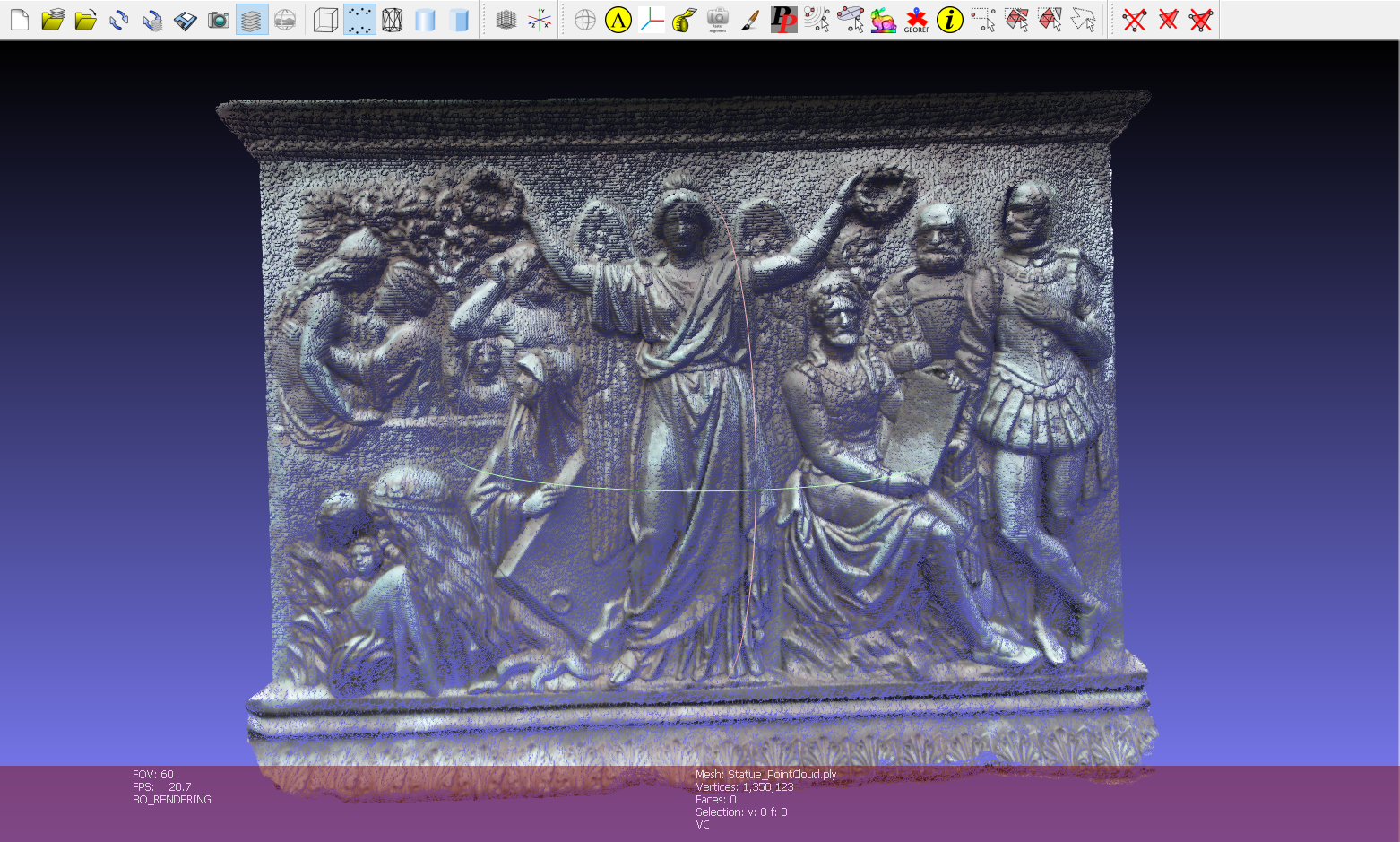Click the yellow Get Info icon
Screen dimensions: 1400x842
tap(950, 20)
